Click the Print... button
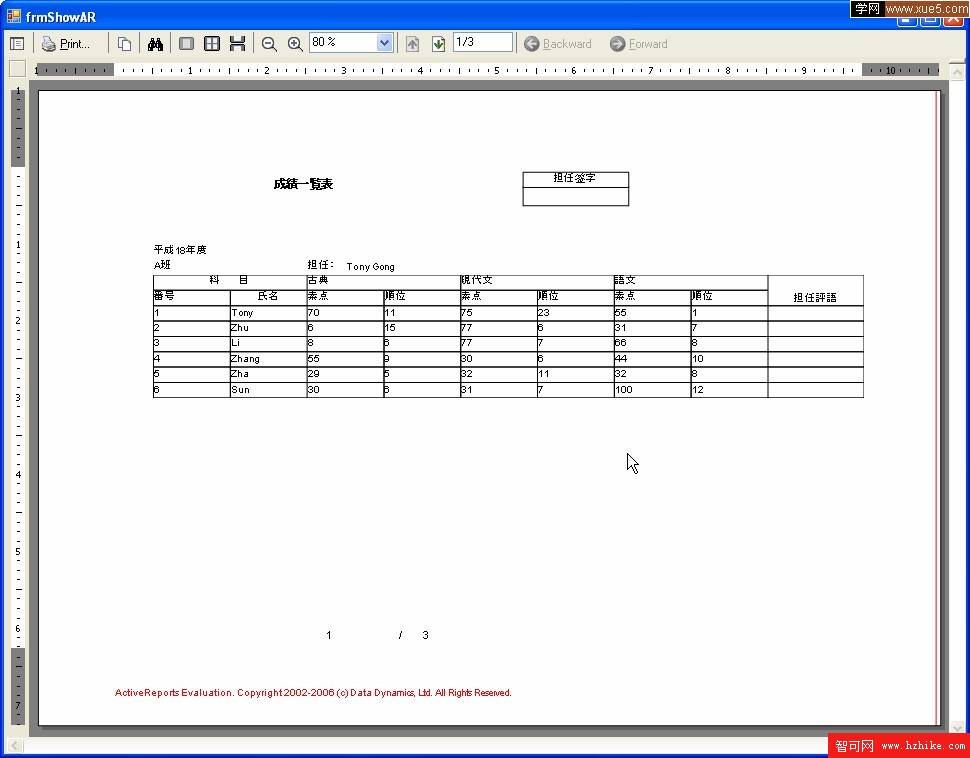 (66, 44)
